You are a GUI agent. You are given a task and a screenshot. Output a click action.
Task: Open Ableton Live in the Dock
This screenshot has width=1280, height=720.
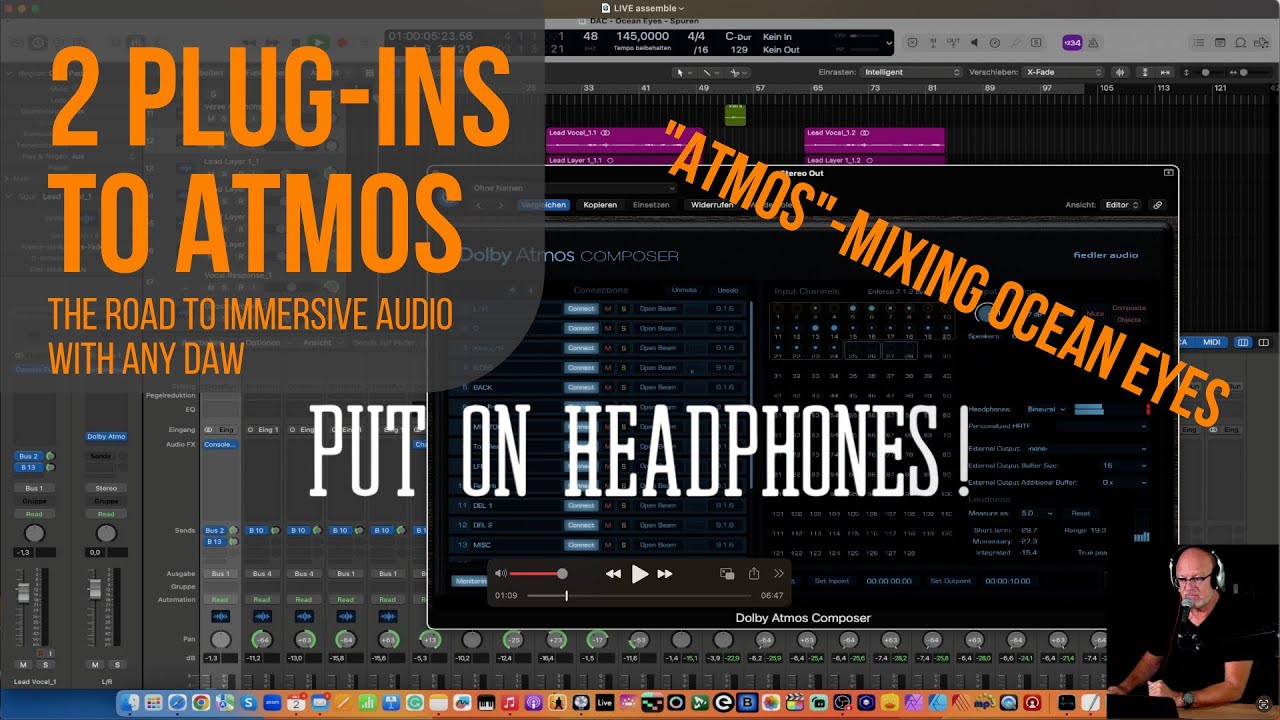[x=604, y=704]
